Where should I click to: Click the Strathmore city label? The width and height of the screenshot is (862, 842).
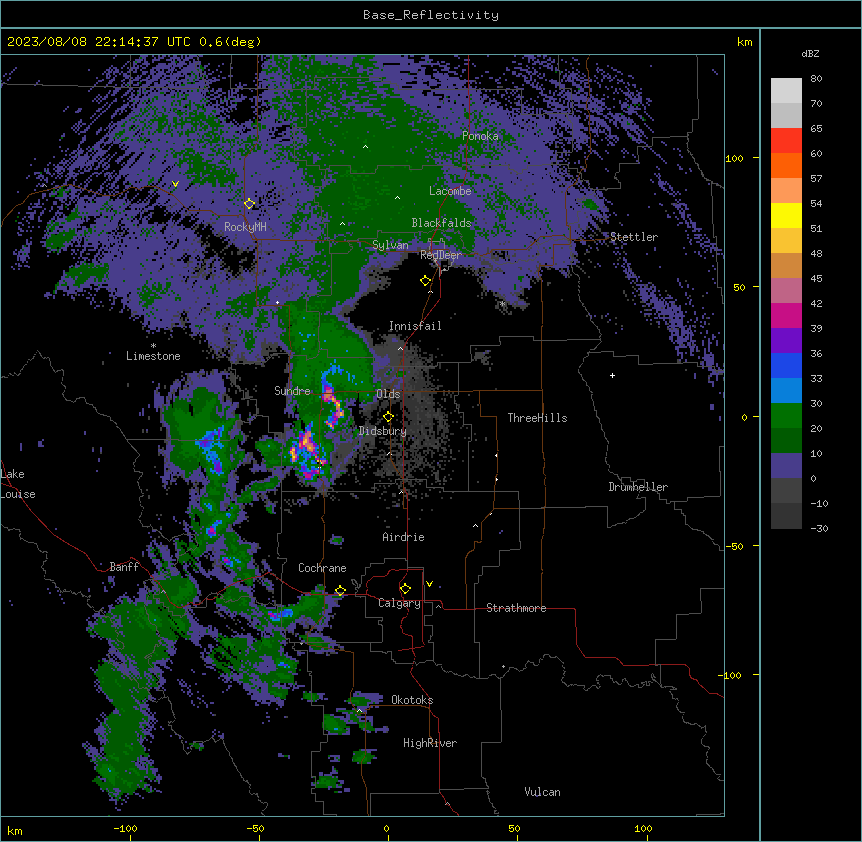(x=516, y=608)
